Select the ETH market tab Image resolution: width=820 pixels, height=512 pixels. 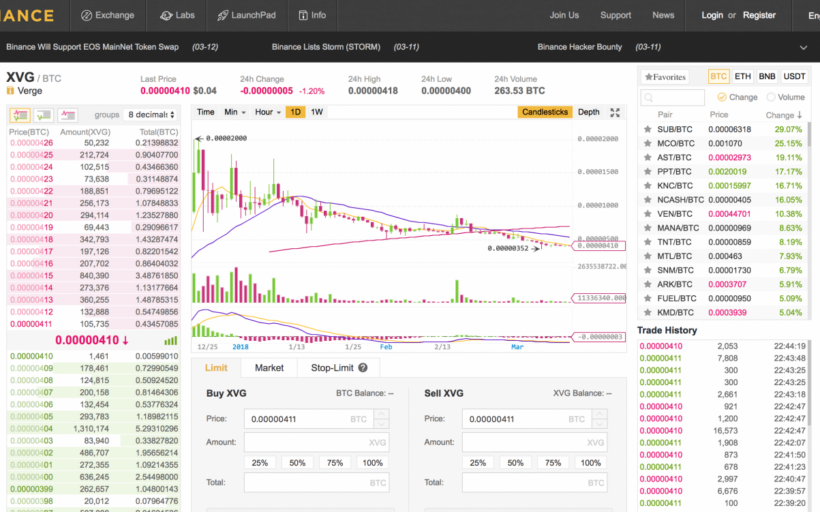[x=743, y=76]
